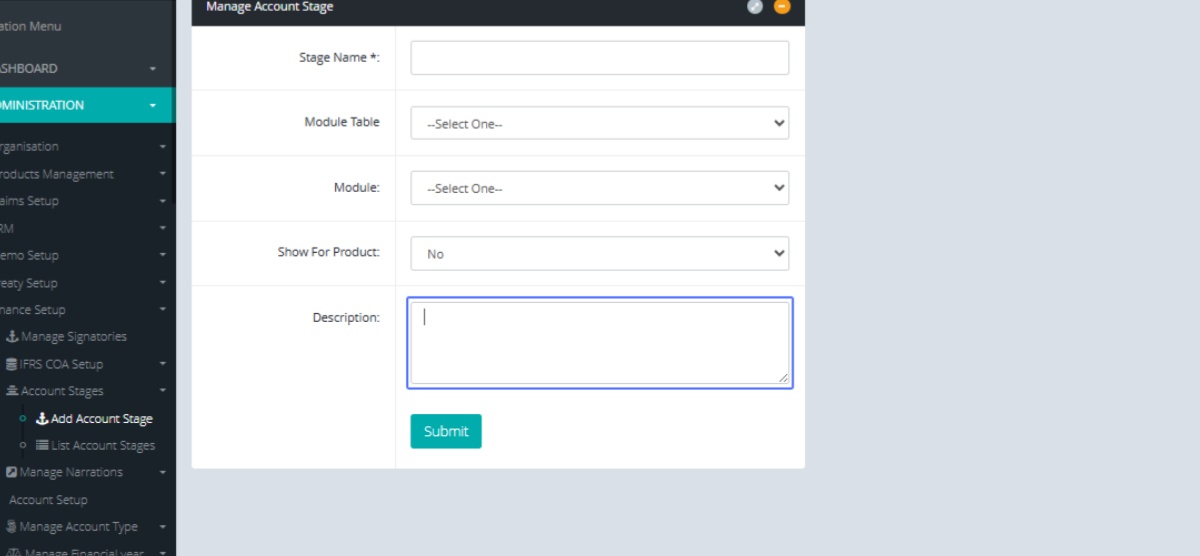
Task: Click the List Account Stages list icon
Action: point(42,445)
